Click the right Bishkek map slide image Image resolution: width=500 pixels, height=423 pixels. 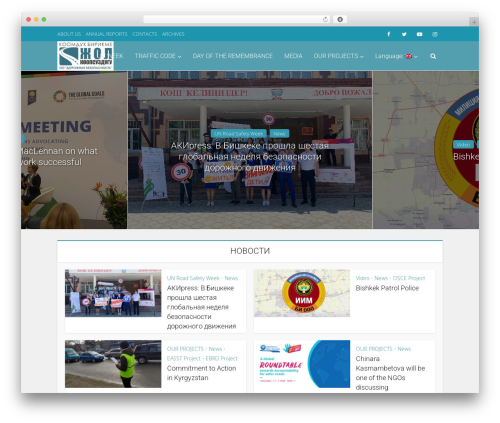coord(426,150)
